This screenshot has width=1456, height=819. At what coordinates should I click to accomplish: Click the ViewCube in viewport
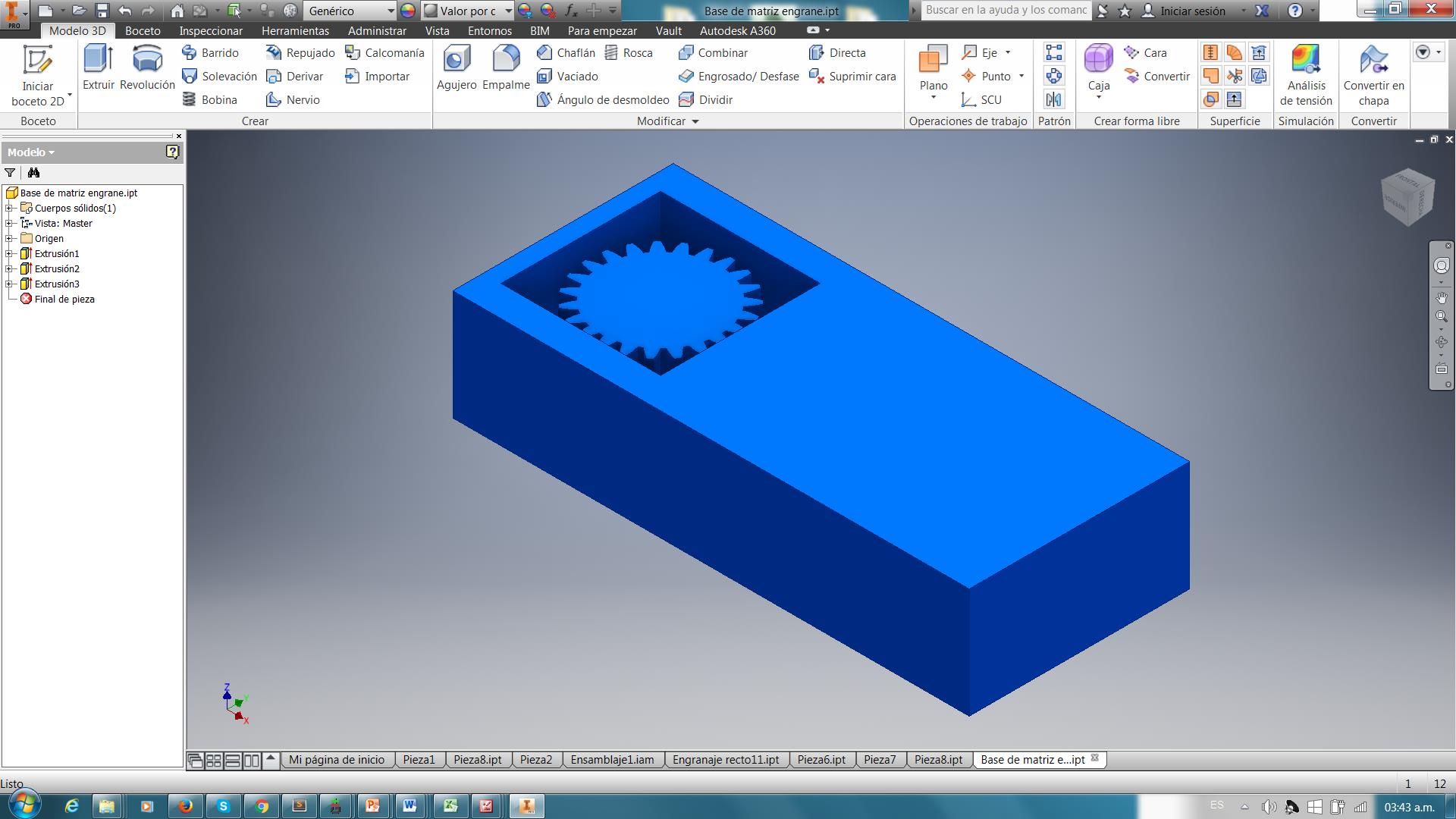(1407, 197)
